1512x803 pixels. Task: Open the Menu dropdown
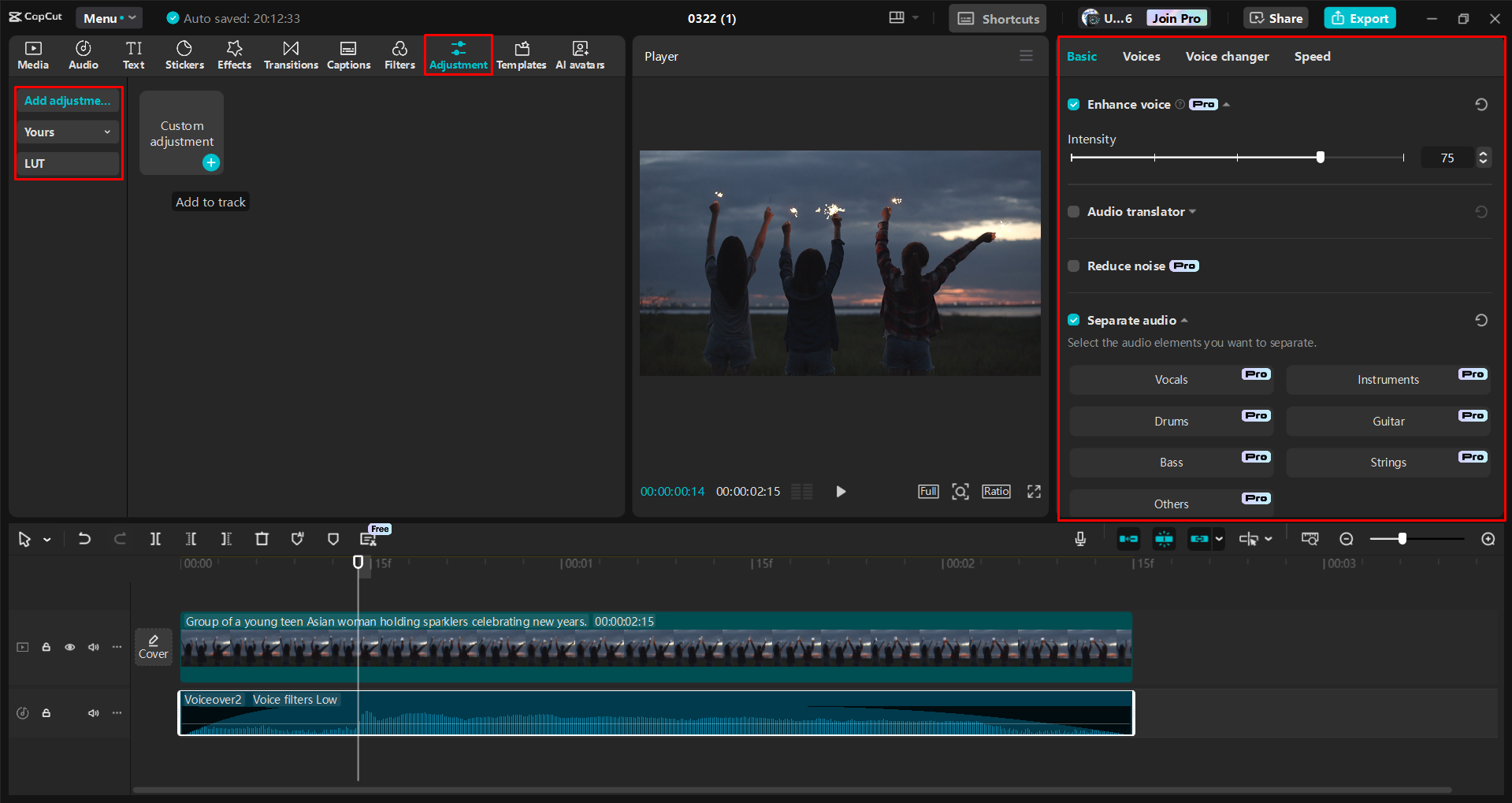[109, 18]
